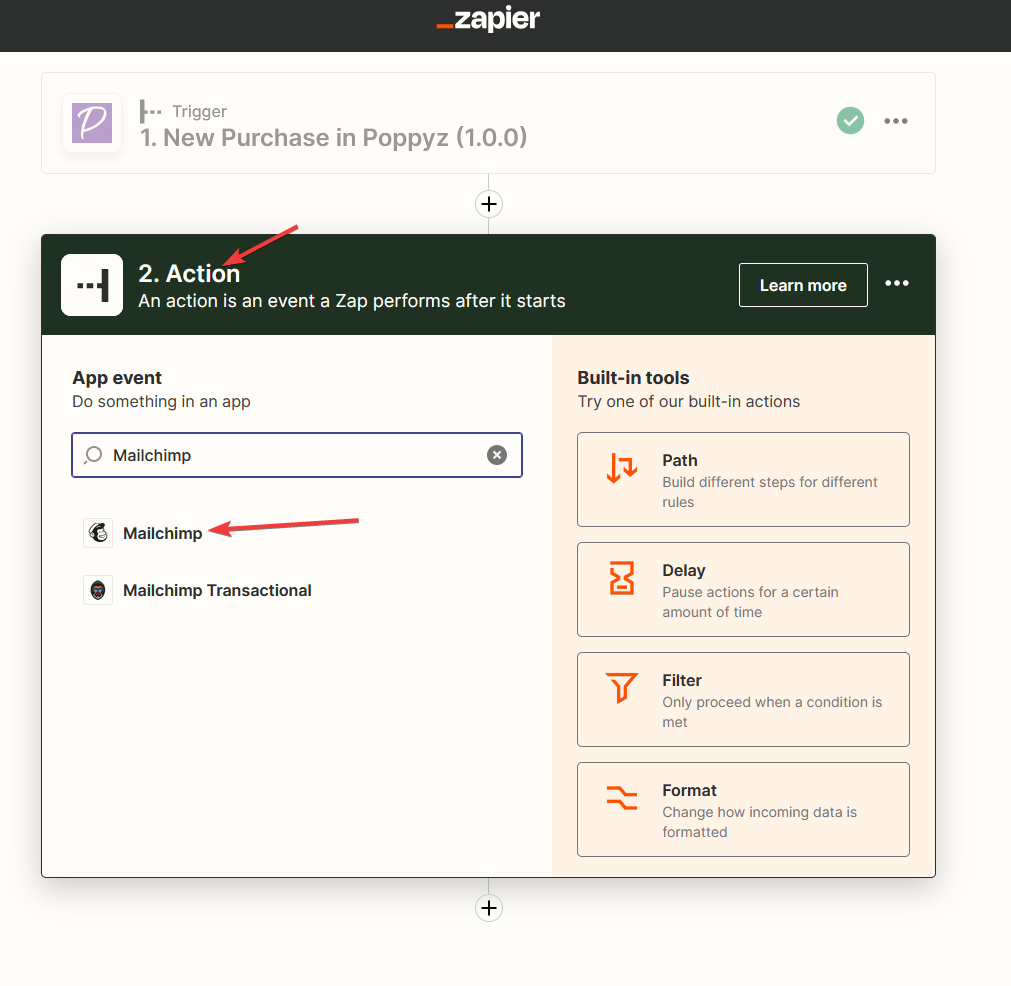Select the Format built-in tool

[x=743, y=810]
